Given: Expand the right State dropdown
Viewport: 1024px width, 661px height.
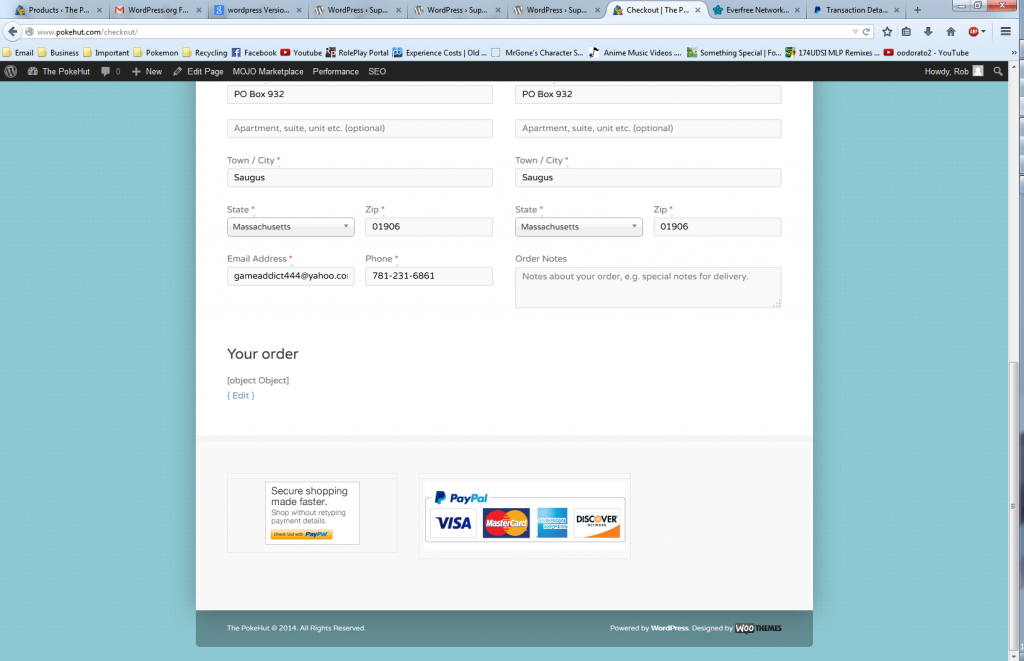Looking at the screenshot, I should pos(578,227).
